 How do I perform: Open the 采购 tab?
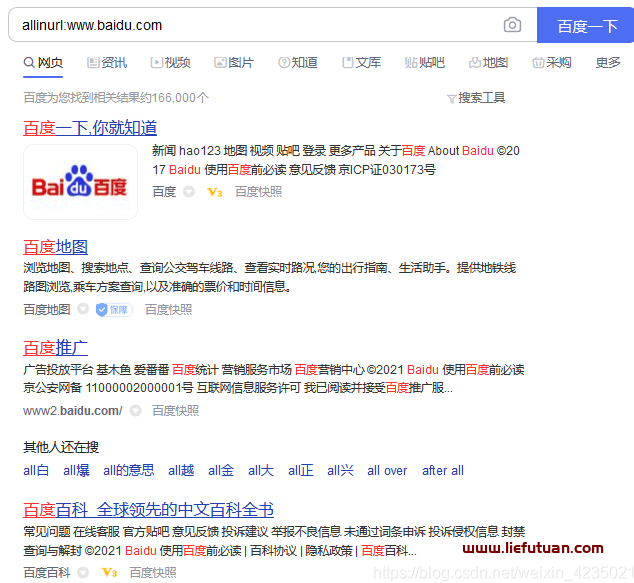(552, 63)
